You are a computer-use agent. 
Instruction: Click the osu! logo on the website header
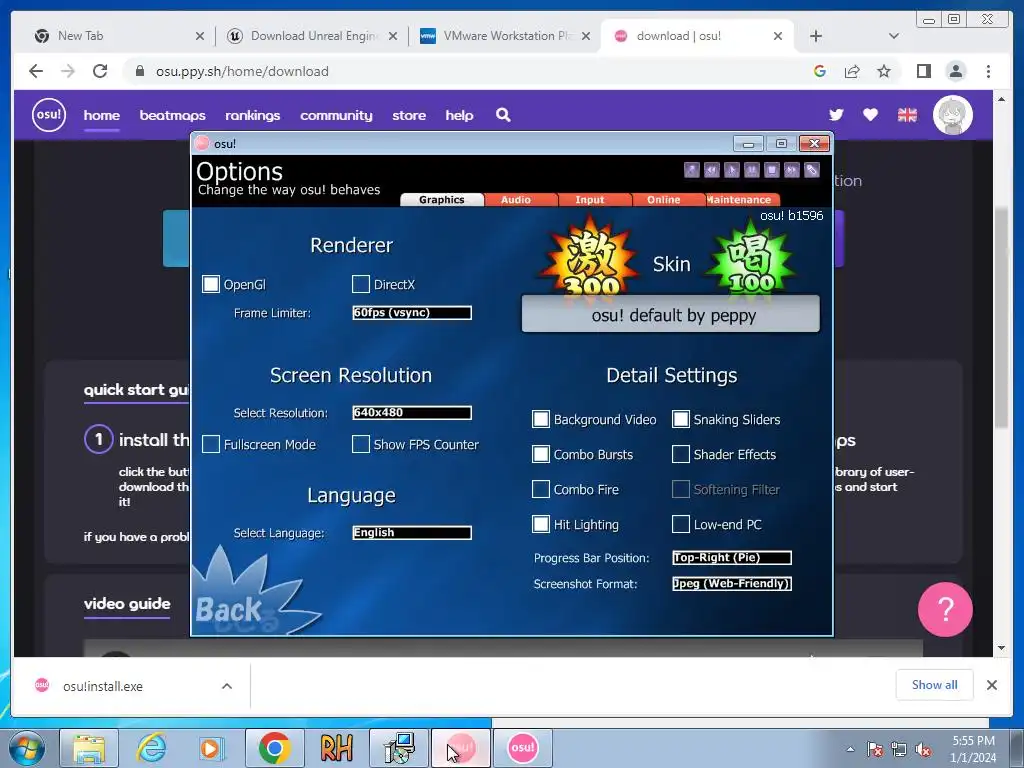(49, 115)
